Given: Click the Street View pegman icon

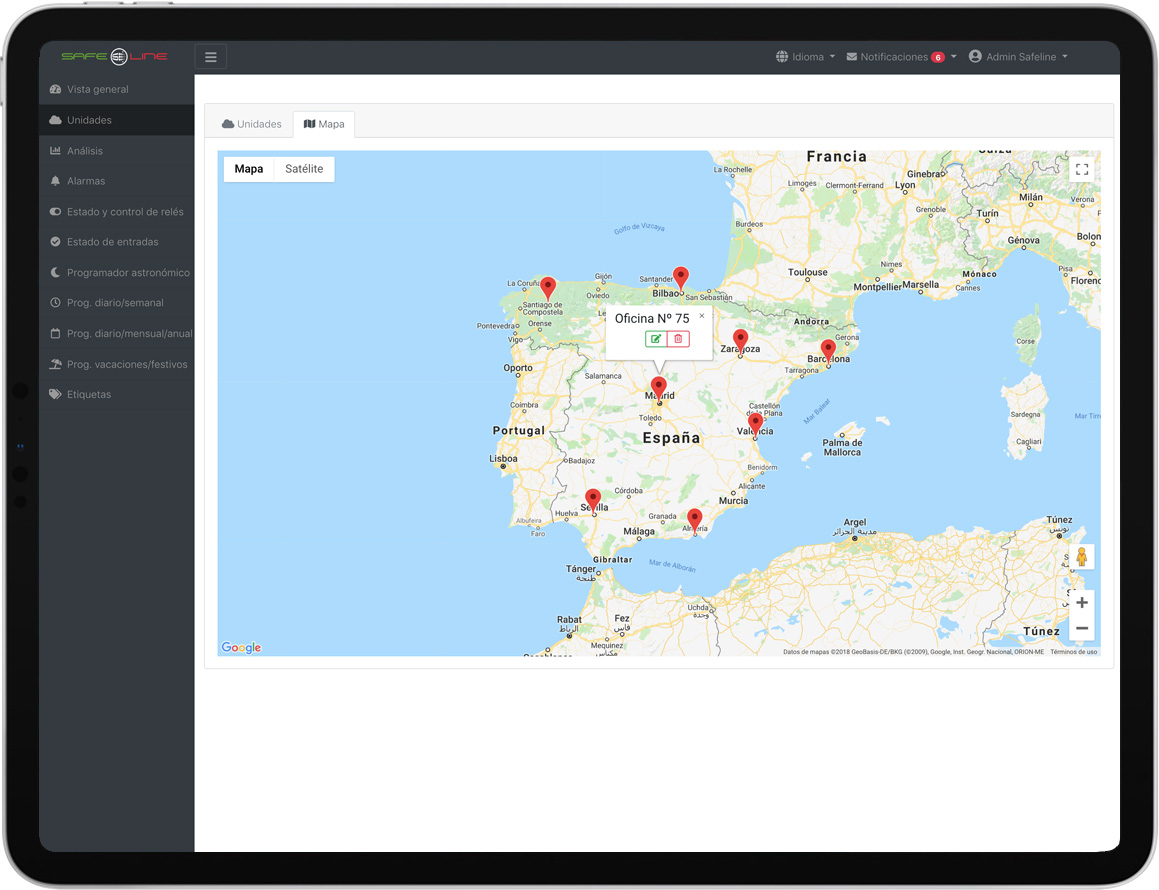Looking at the screenshot, I should click(x=1082, y=557).
